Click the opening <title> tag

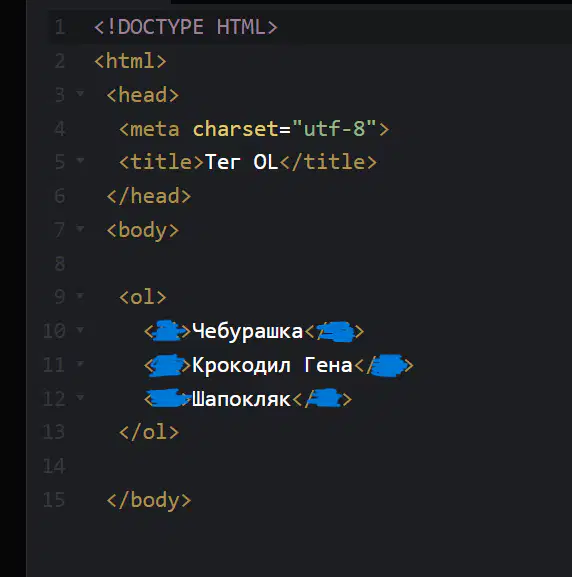161,162
